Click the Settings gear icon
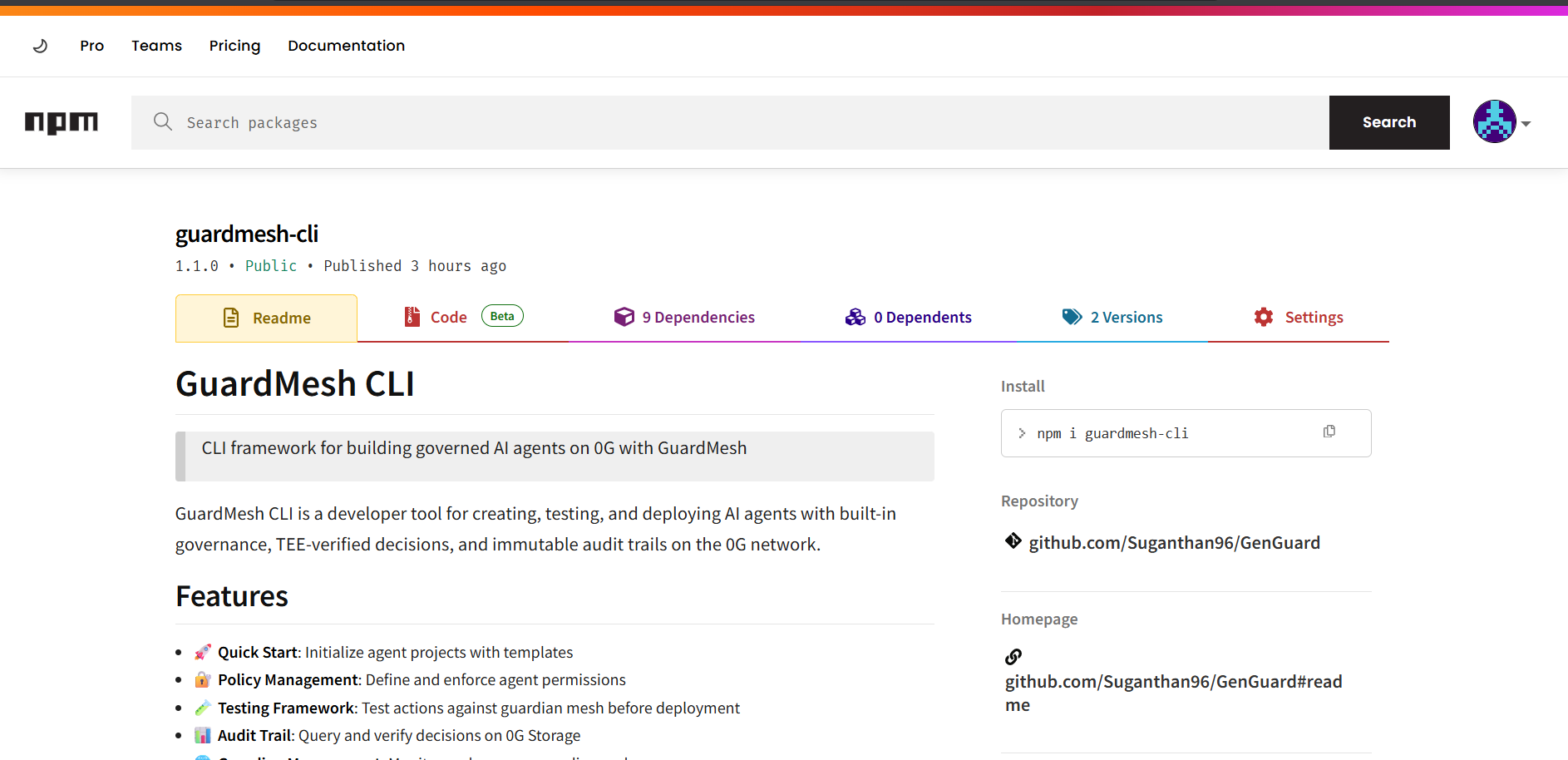The image size is (1568, 760). (1264, 317)
